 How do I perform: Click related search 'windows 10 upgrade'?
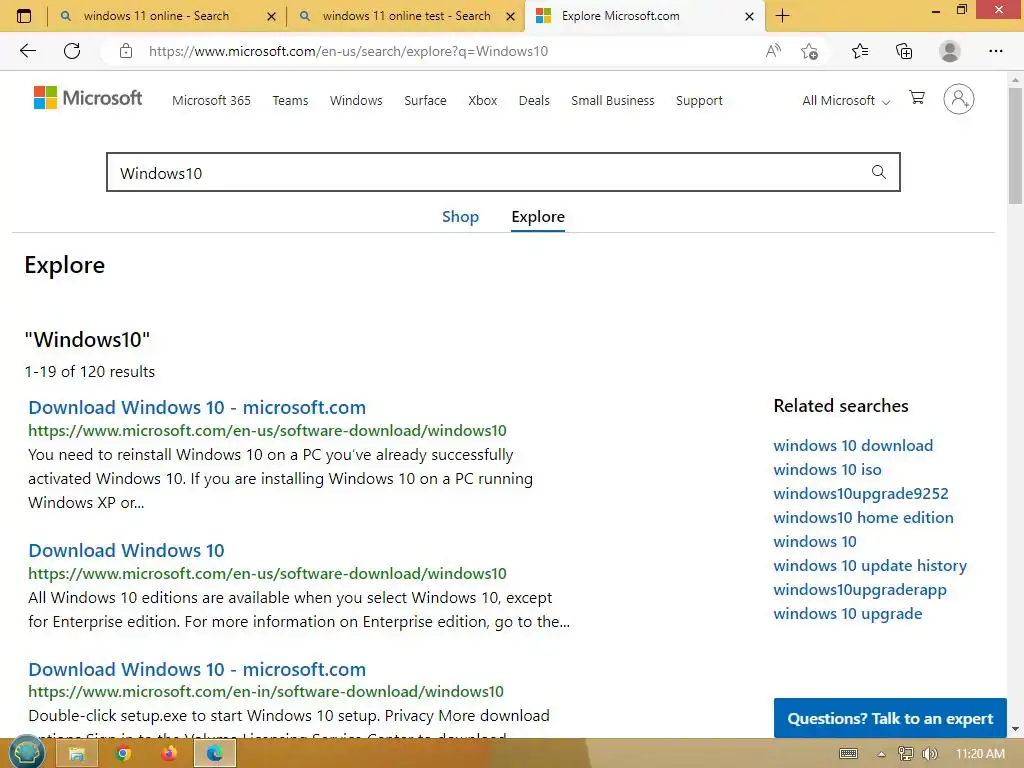(x=848, y=614)
